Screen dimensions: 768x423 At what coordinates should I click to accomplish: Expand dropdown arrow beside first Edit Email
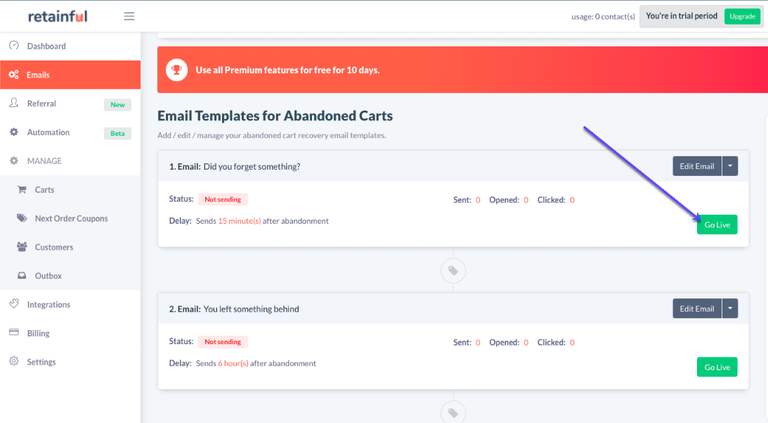click(730, 166)
